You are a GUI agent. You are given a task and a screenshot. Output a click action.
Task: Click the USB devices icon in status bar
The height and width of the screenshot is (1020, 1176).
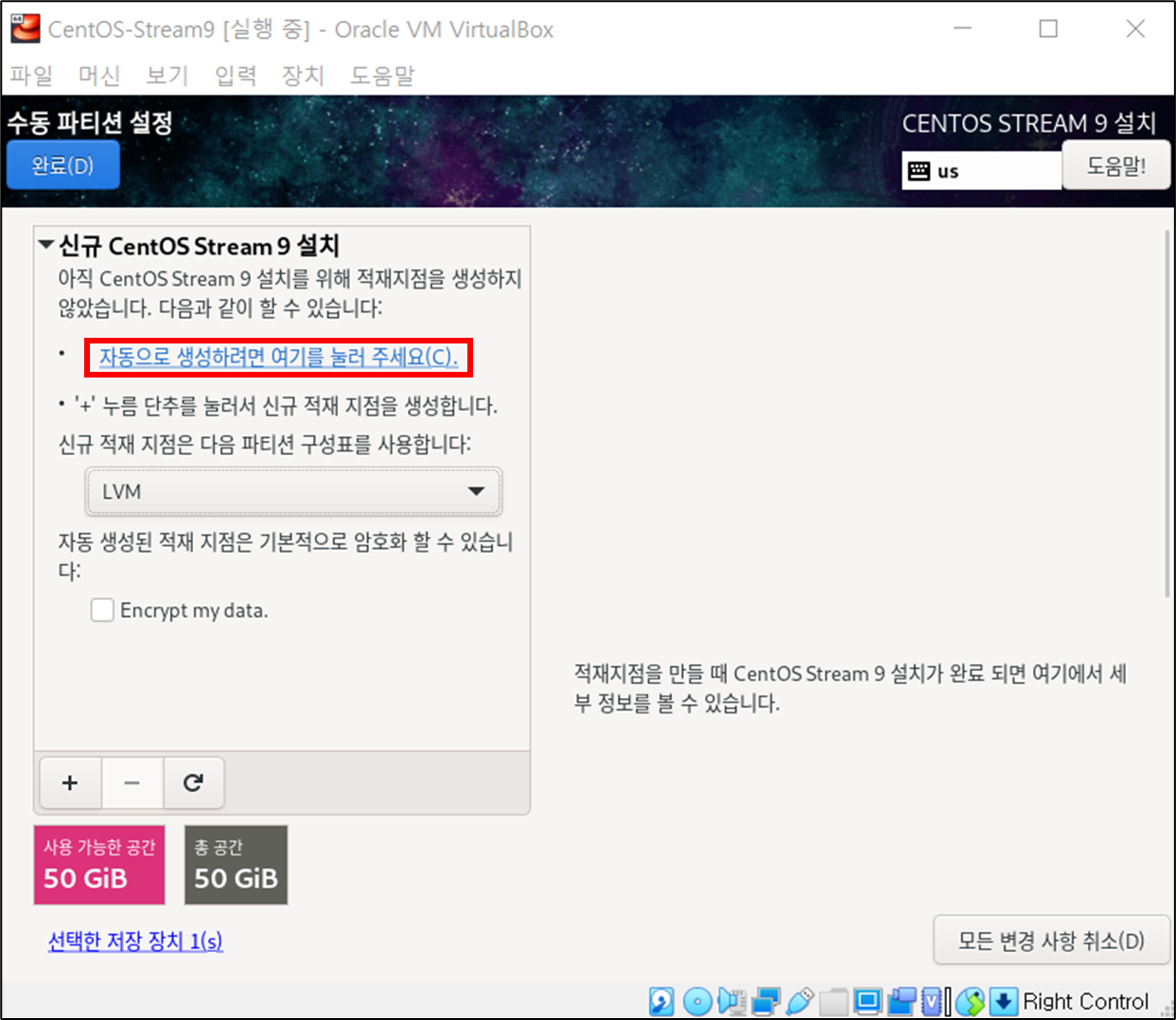(800, 1001)
